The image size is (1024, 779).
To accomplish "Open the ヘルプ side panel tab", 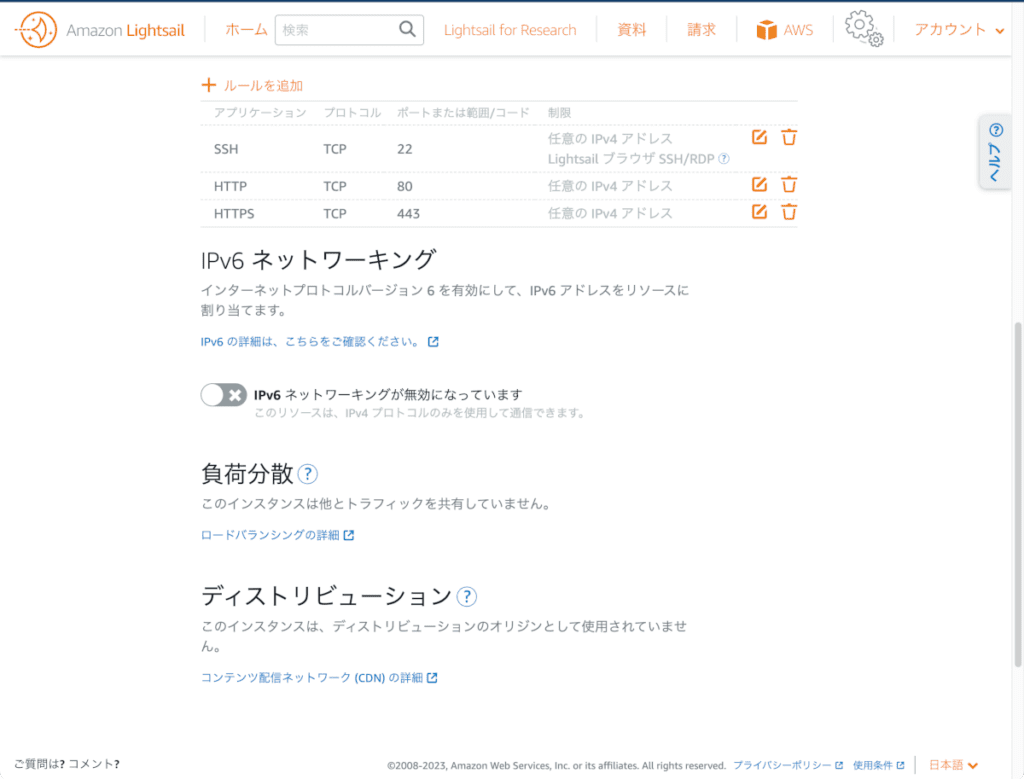I will click(995, 152).
